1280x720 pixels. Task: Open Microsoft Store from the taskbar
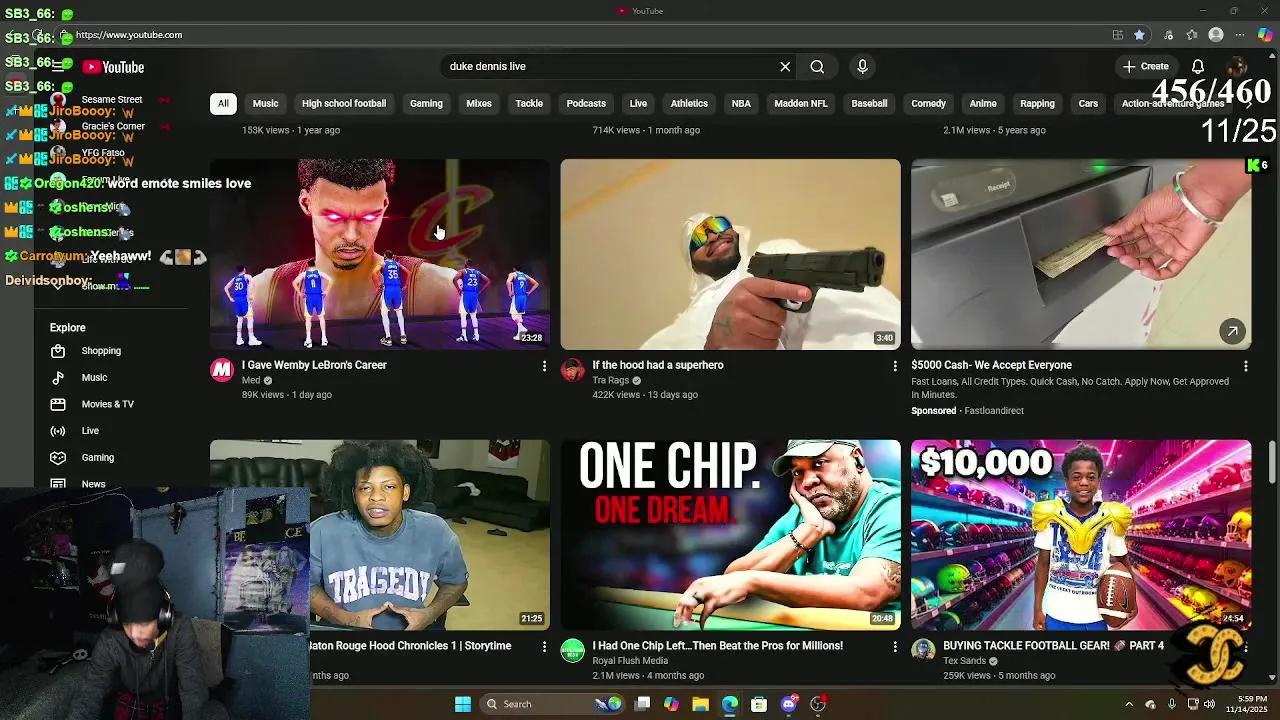pos(759,704)
